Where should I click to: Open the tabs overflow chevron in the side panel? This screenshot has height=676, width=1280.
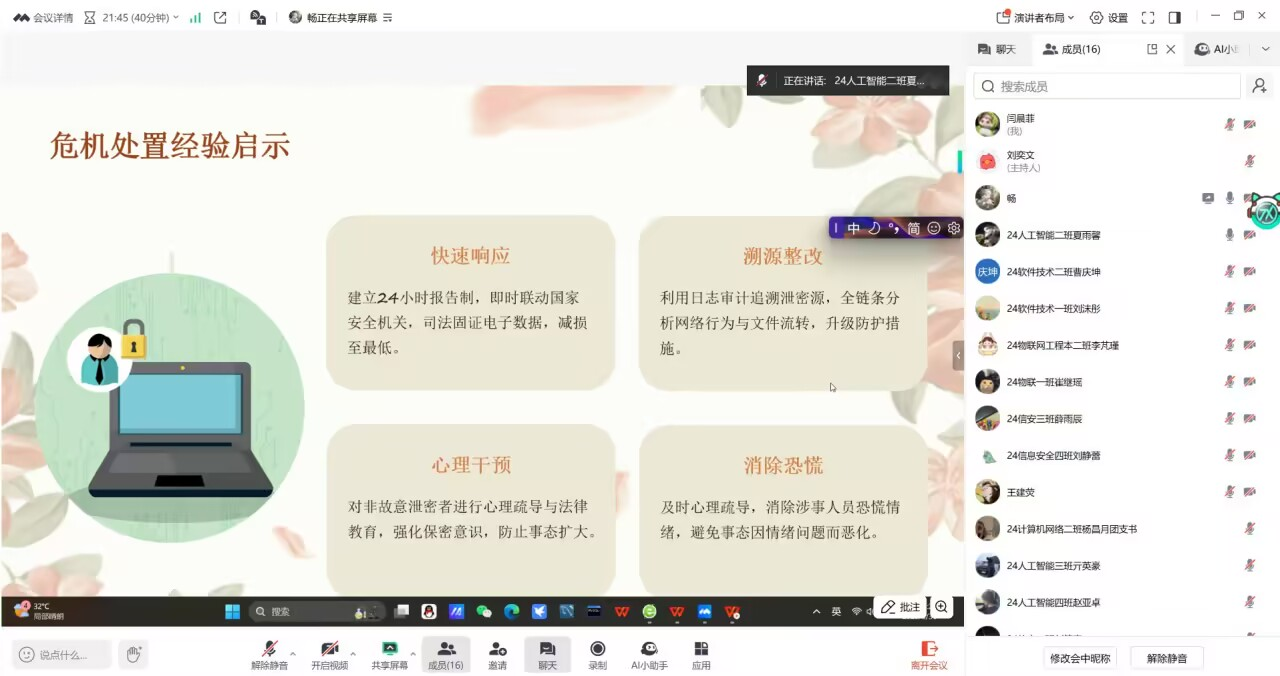1265,49
